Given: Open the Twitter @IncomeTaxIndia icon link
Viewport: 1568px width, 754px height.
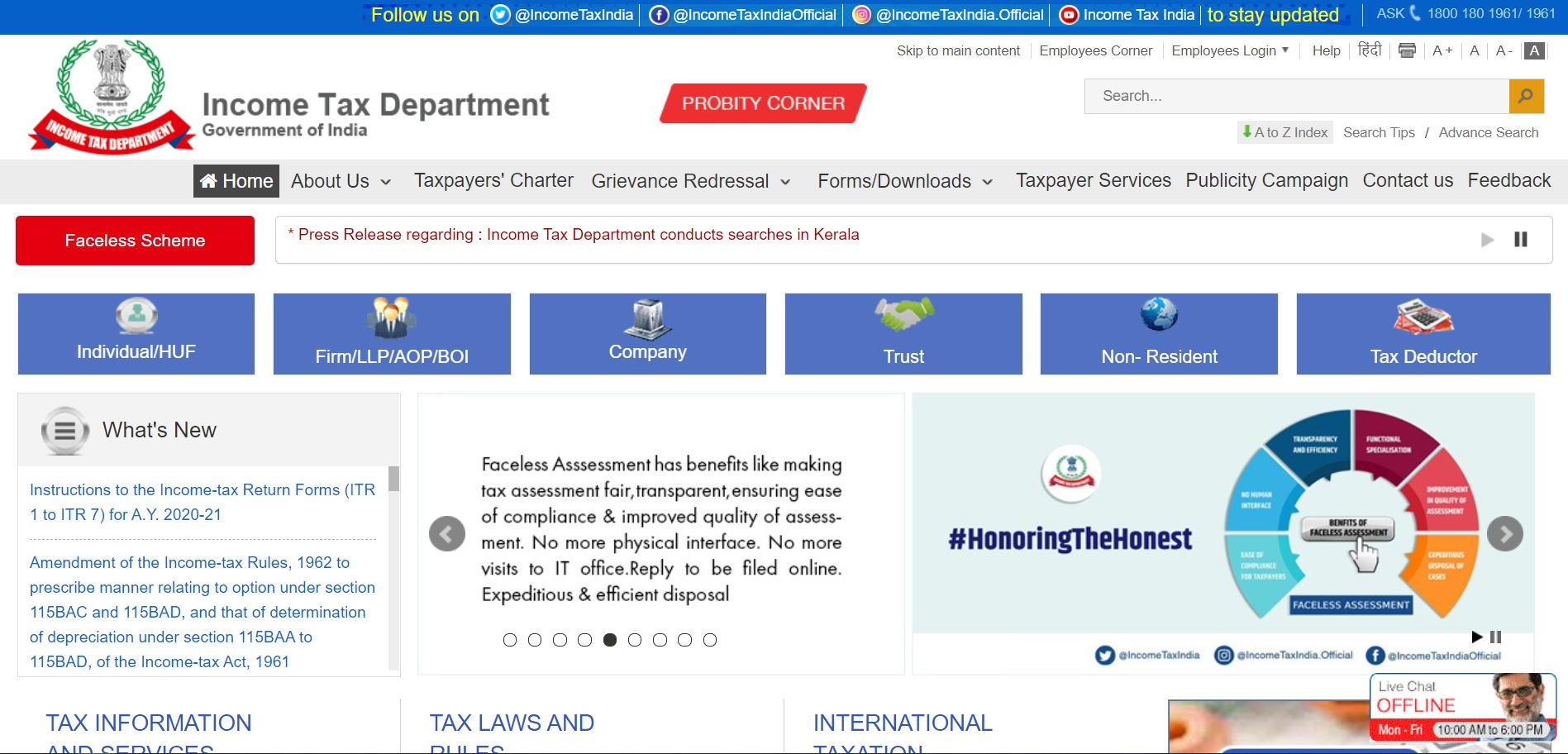Looking at the screenshot, I should 500,15.
